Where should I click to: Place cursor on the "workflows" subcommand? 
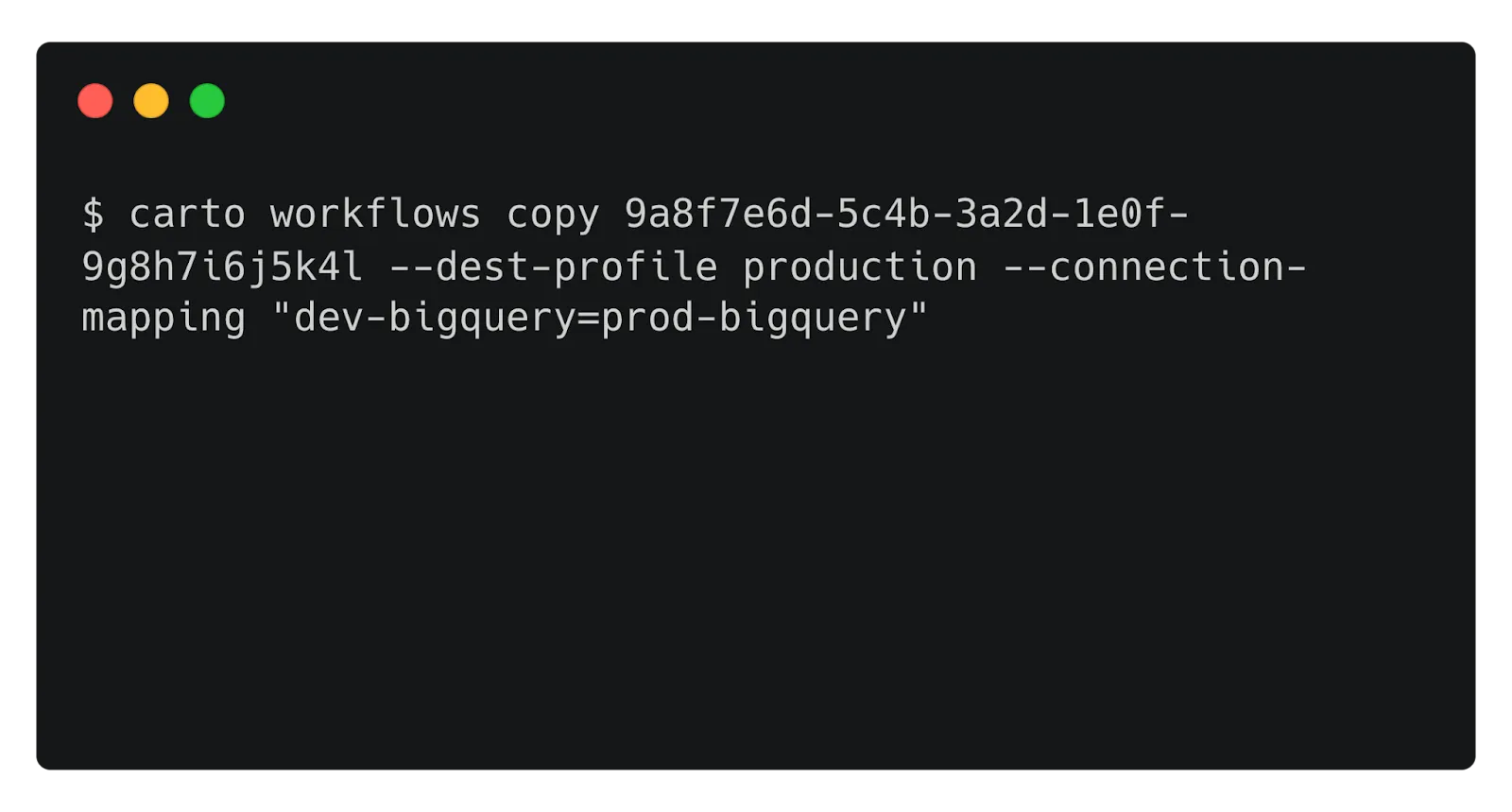[375, 215]
